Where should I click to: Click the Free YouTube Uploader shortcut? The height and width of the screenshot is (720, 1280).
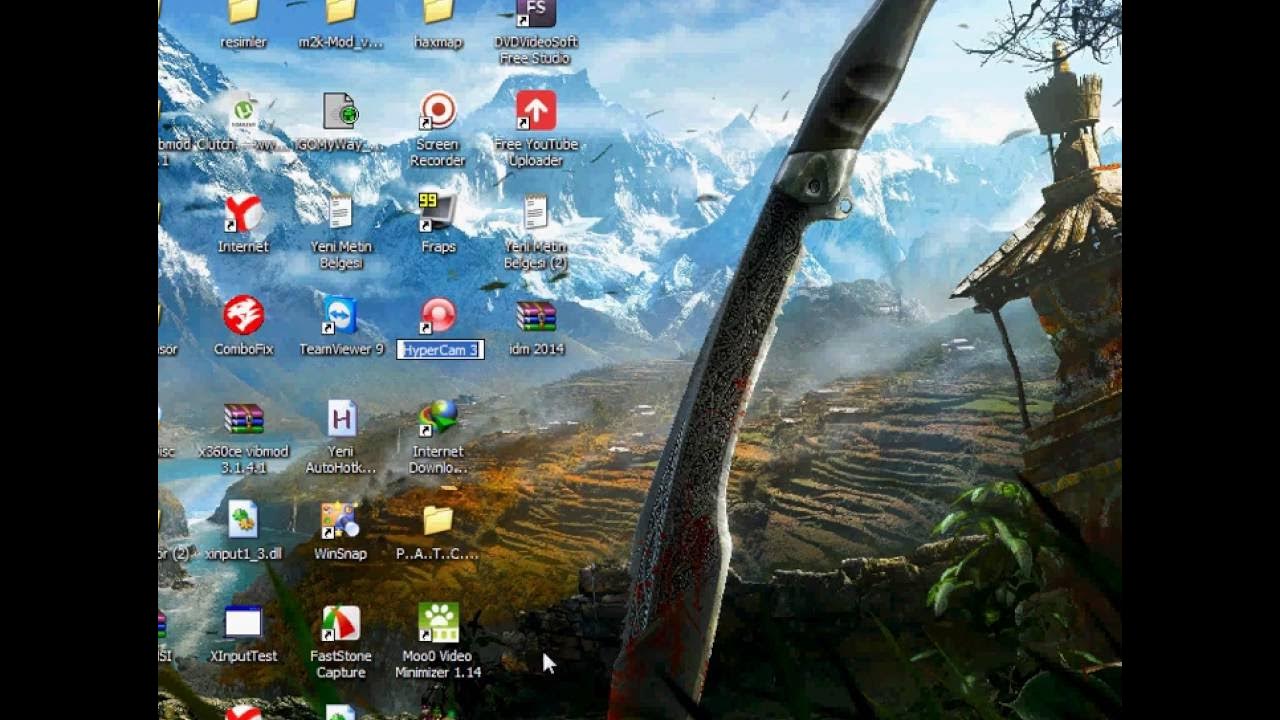click(536, 111)
